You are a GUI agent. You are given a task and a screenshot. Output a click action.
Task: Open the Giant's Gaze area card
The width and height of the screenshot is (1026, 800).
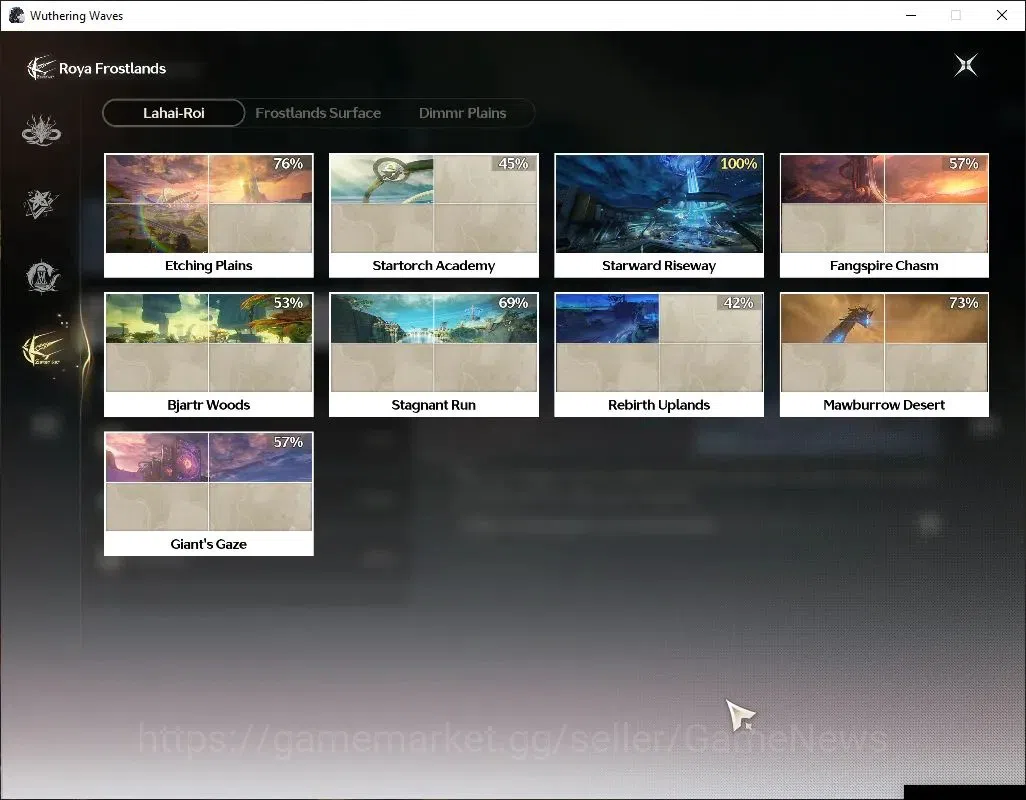tap(209, 494)
